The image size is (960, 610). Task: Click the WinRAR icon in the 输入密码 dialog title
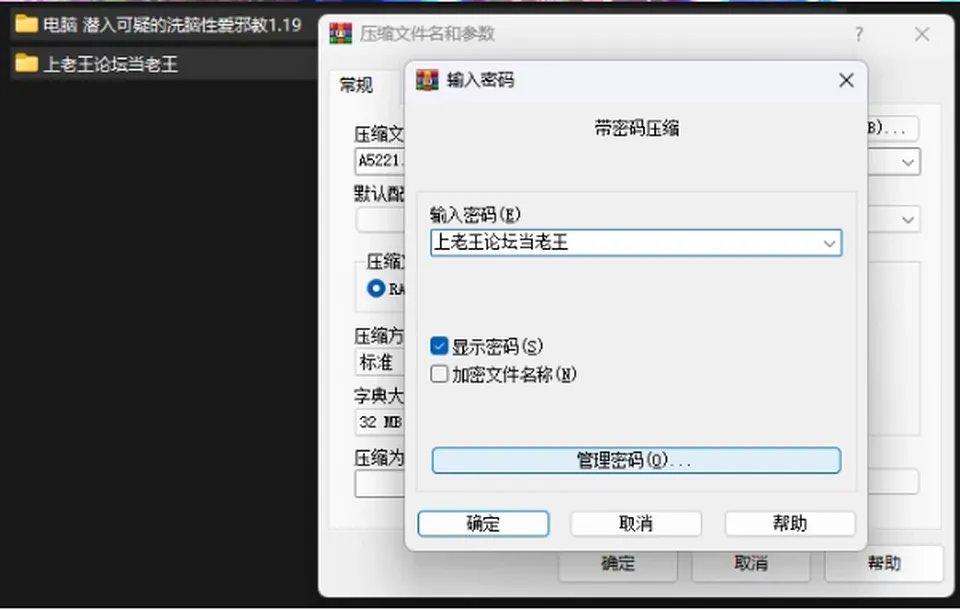(x=427, y=80)
